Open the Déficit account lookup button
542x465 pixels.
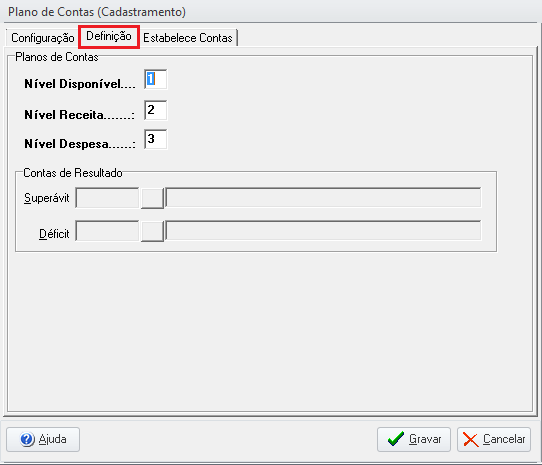(x=152, y=231)
